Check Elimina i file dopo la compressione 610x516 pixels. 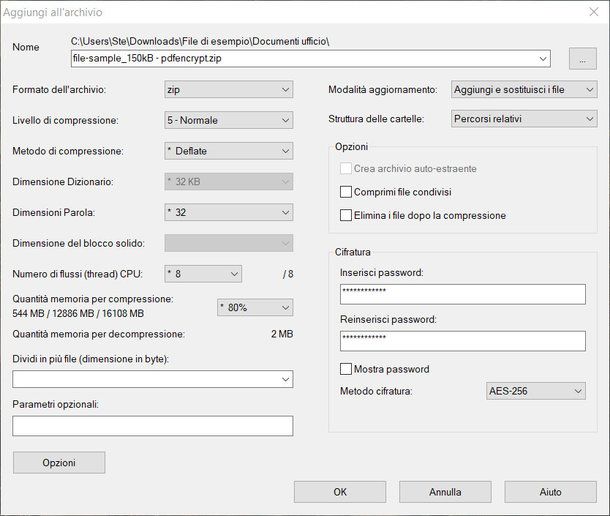[x=347, y=215]
